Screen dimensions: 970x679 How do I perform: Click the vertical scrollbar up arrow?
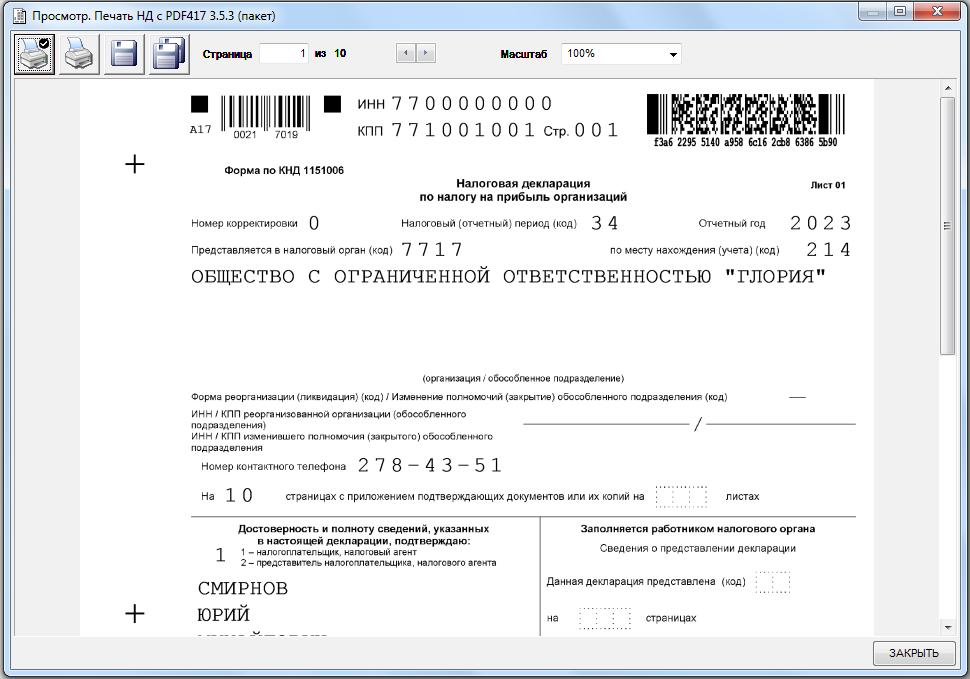click(948, 89)
